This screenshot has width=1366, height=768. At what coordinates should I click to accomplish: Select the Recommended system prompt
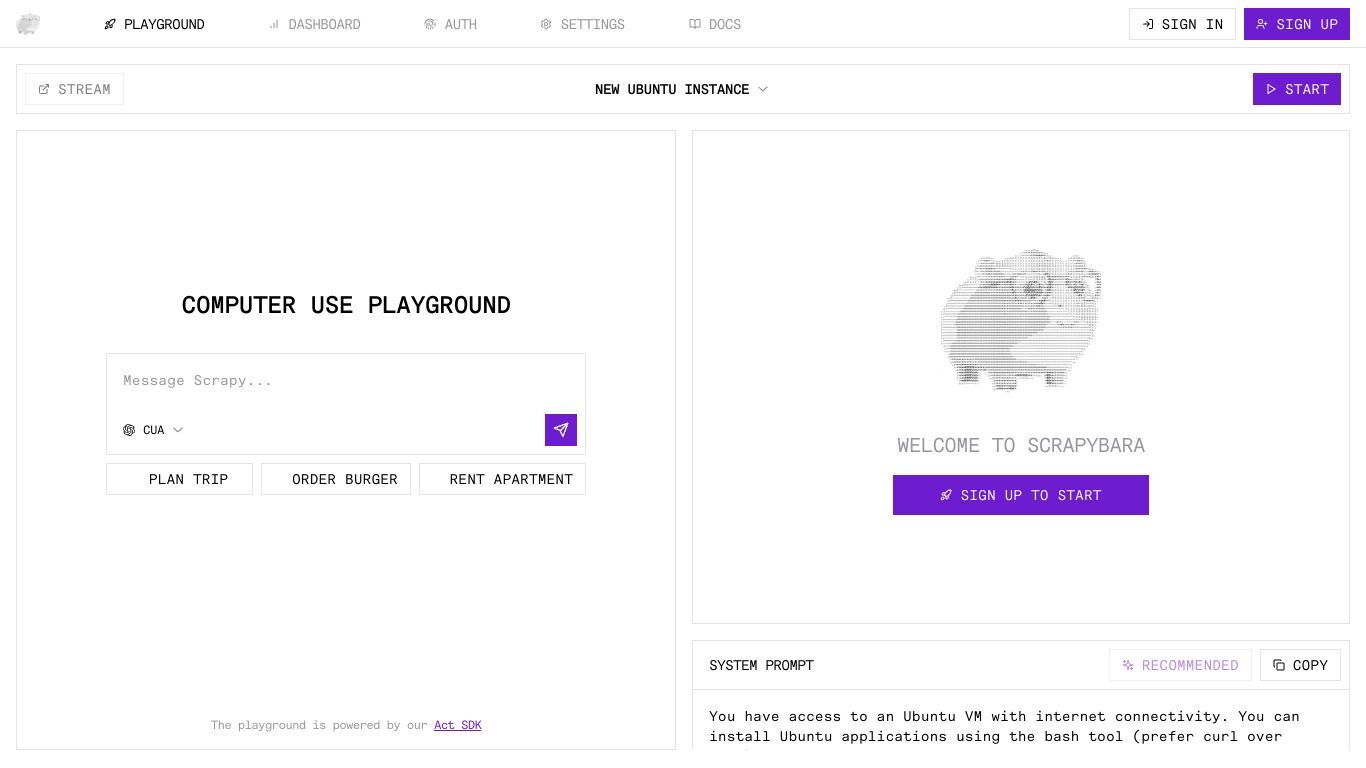click(x=1180, y=665)
